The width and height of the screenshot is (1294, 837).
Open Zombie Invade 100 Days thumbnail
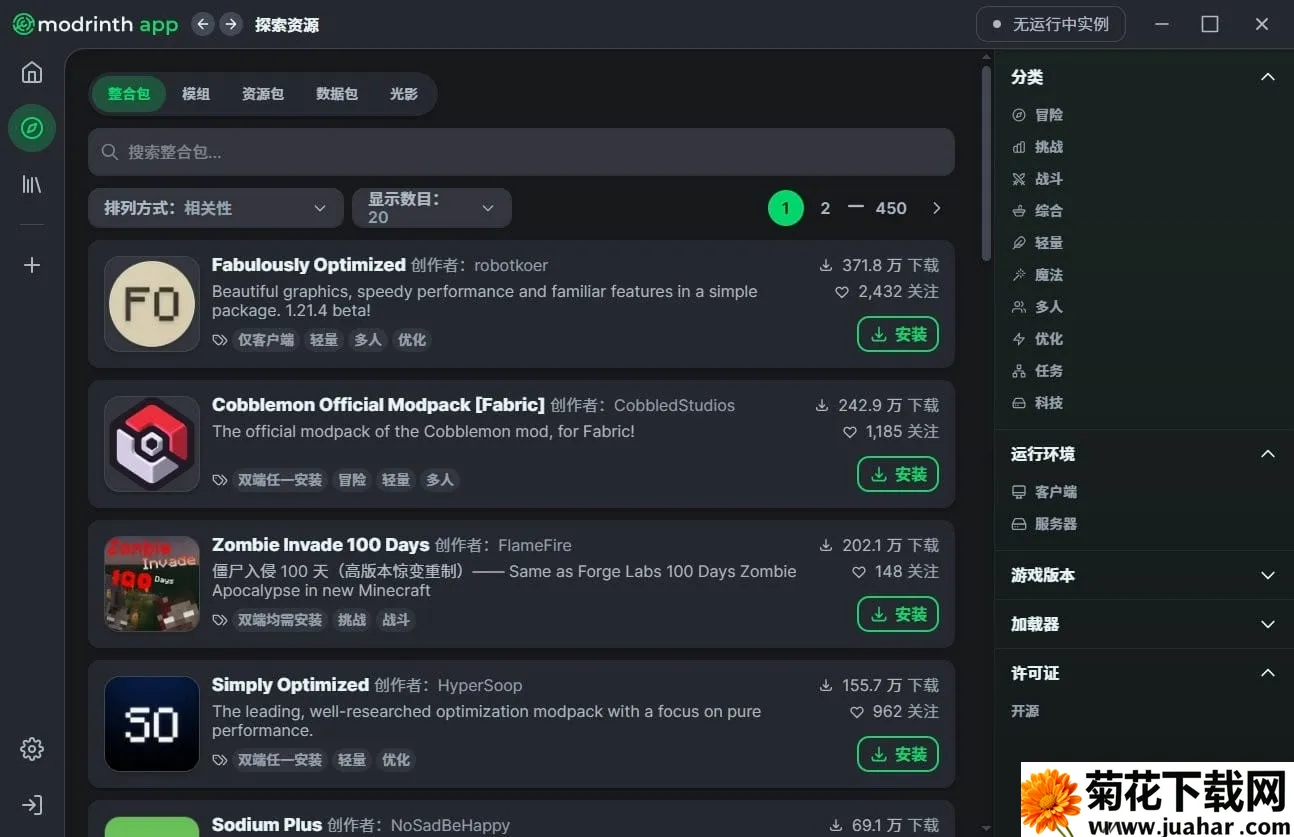tap(152, 584)
